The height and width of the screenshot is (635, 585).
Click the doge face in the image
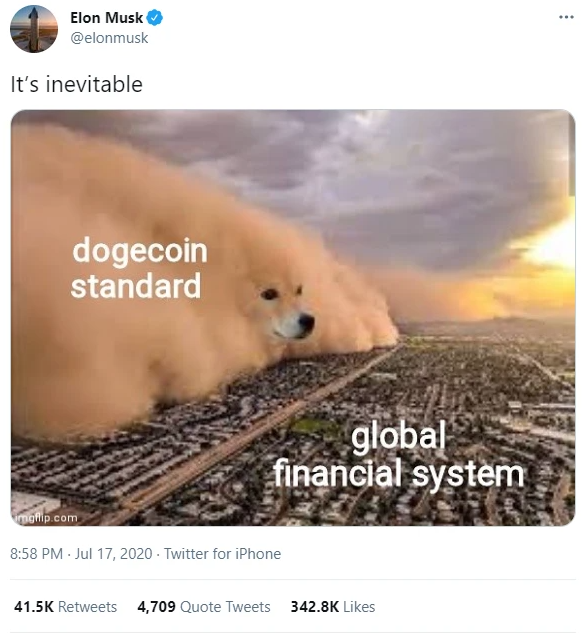(x=288, y=313)
